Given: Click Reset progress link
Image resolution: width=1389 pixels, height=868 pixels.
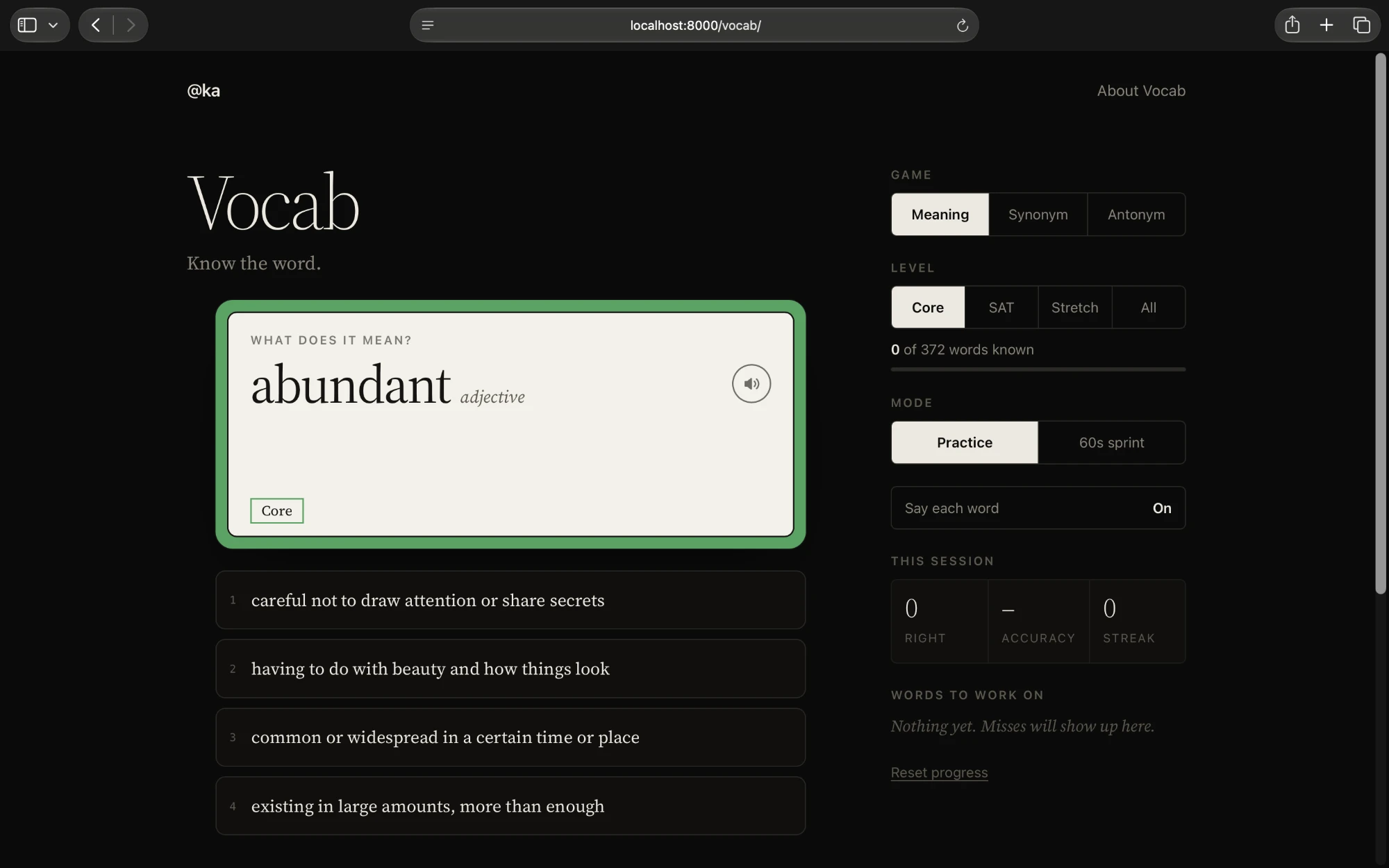Looking at the screenshot, I should click(939, 772).
